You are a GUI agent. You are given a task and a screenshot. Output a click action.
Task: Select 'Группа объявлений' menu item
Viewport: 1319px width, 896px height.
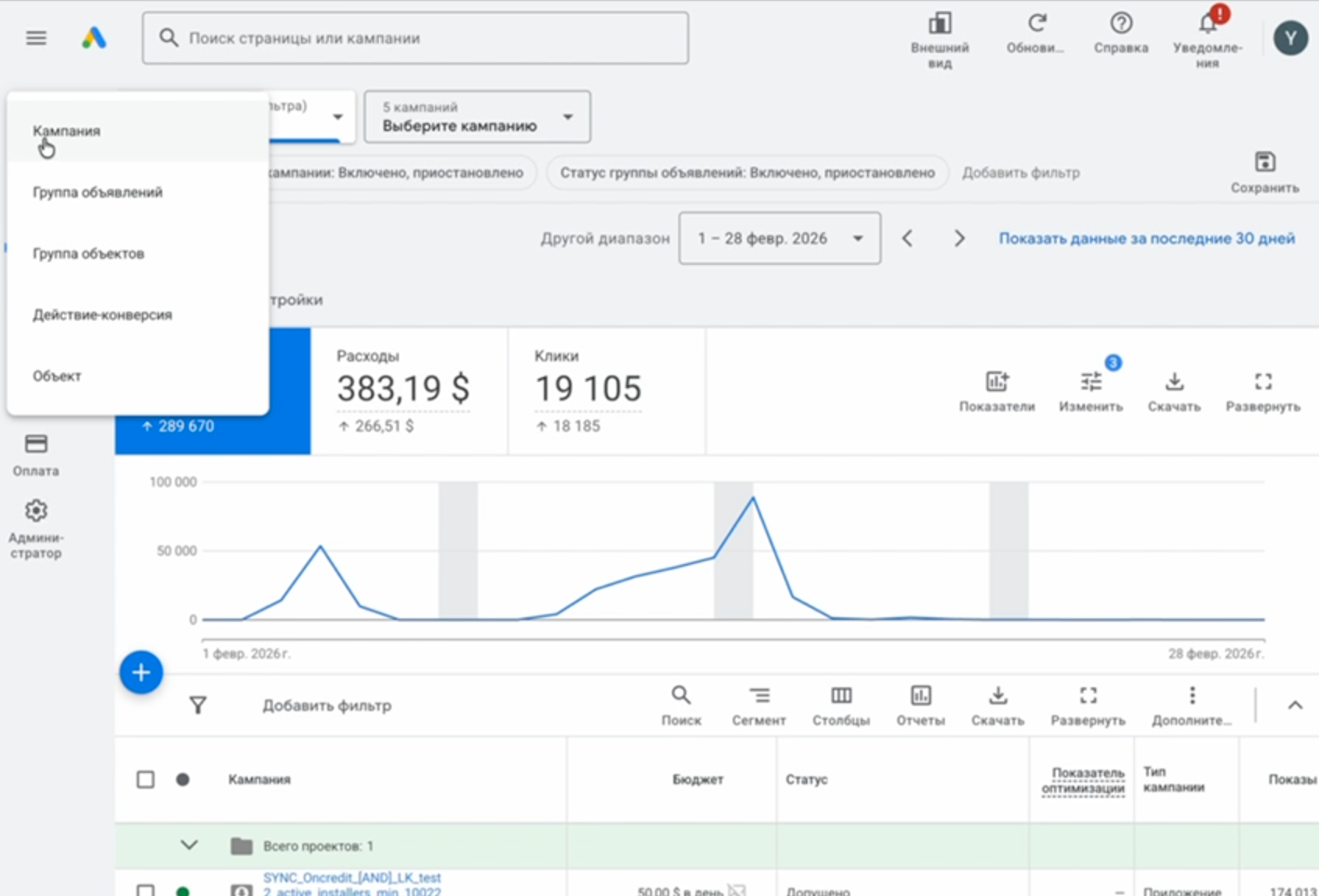(97, 192)
